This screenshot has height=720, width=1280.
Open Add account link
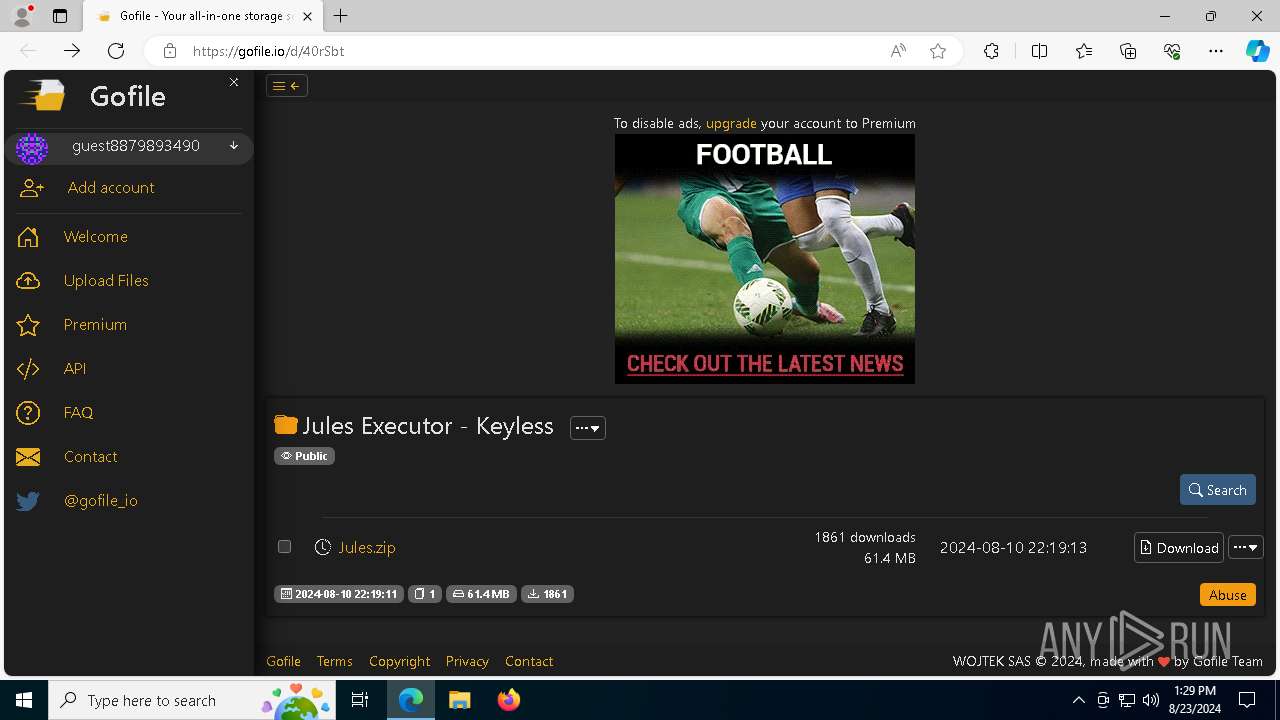pyautogui.click(x=111, y=188)
